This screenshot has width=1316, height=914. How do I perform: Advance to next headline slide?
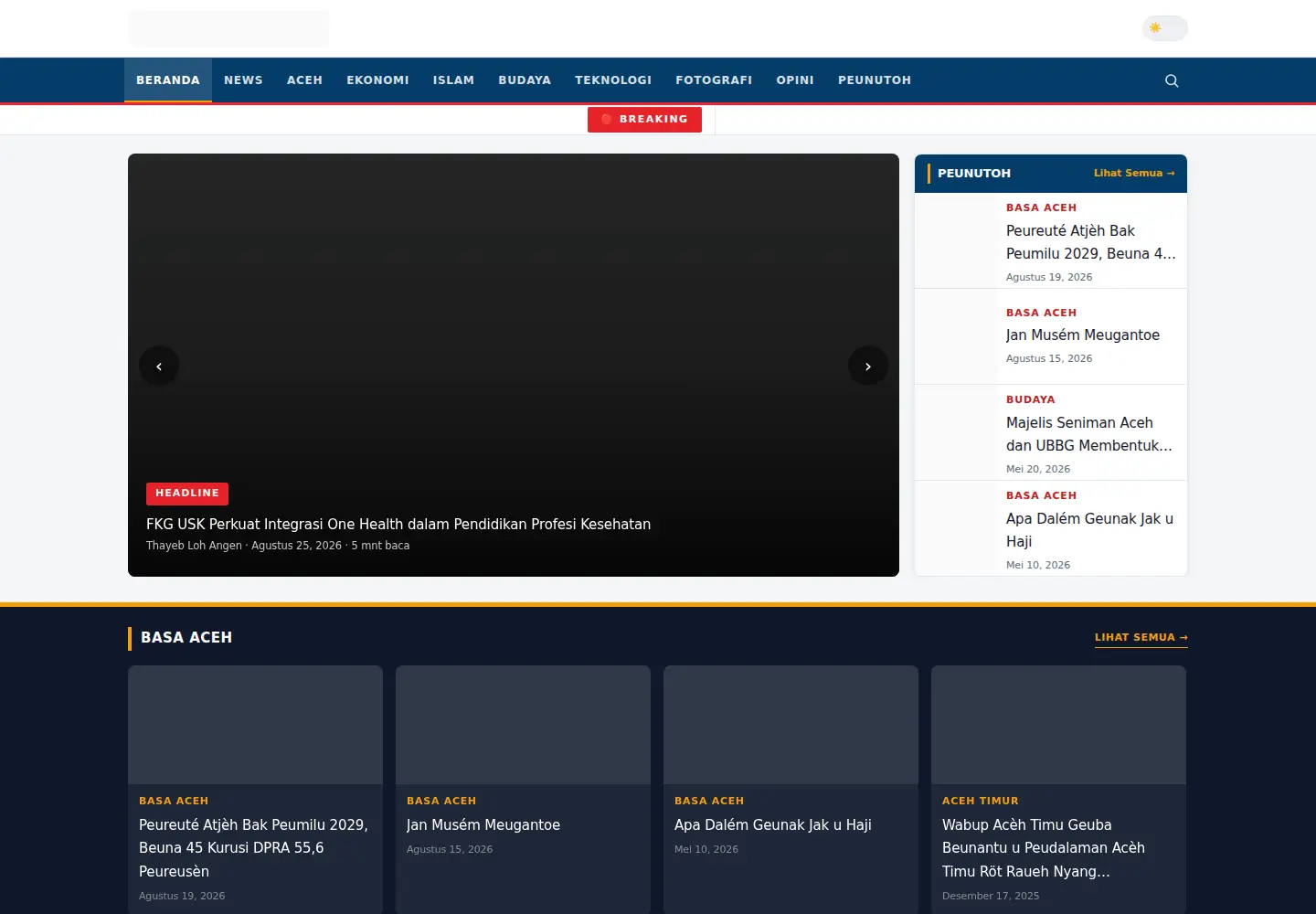point(868,366)
